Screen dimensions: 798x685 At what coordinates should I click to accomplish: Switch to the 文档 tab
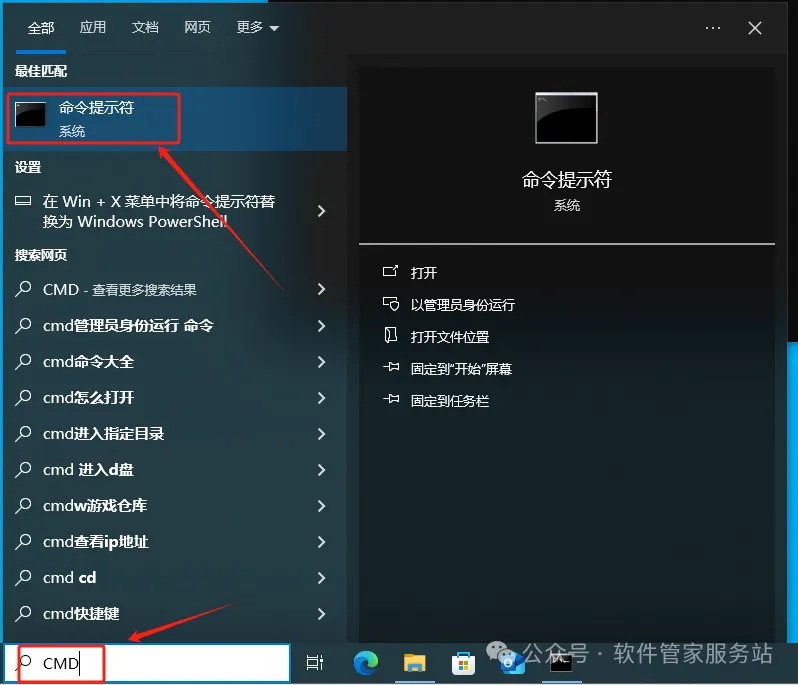coord(145,27)
